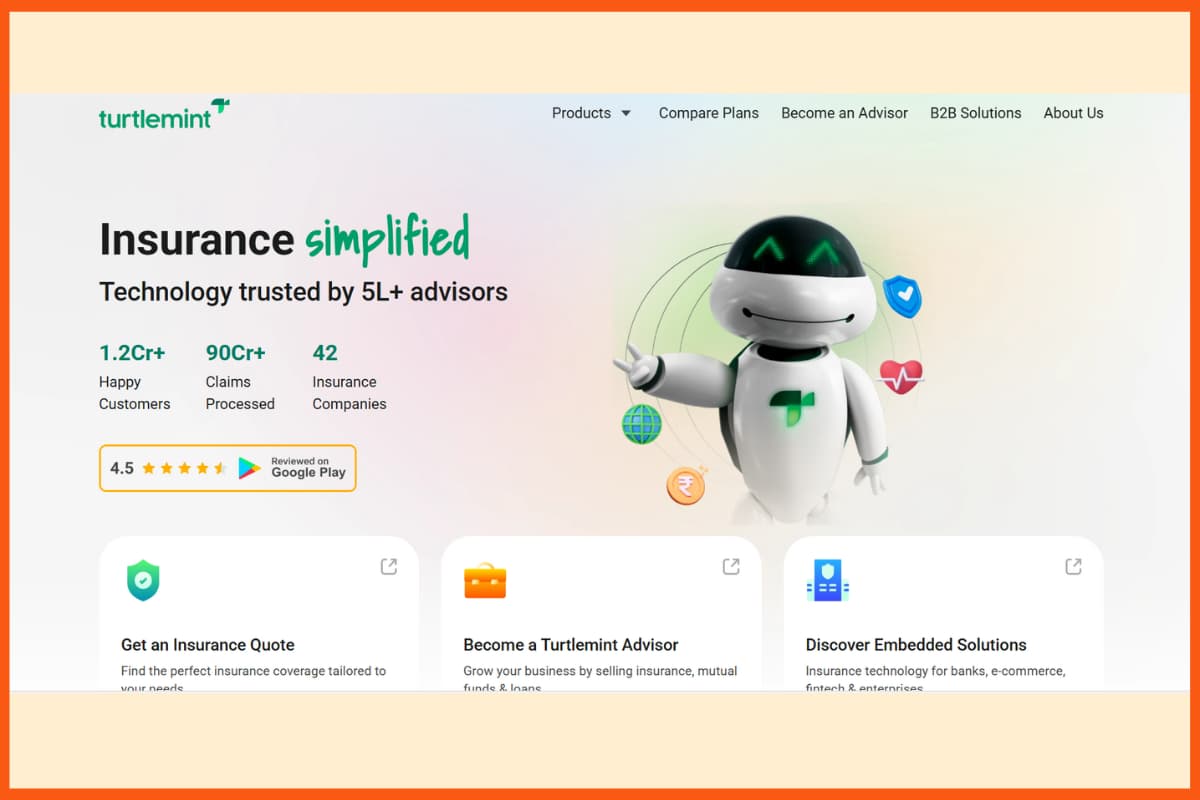Open external link icon on Insurance Quote card
The height and width of the screenshot is (800, 1200).
[x=388, y=567]
